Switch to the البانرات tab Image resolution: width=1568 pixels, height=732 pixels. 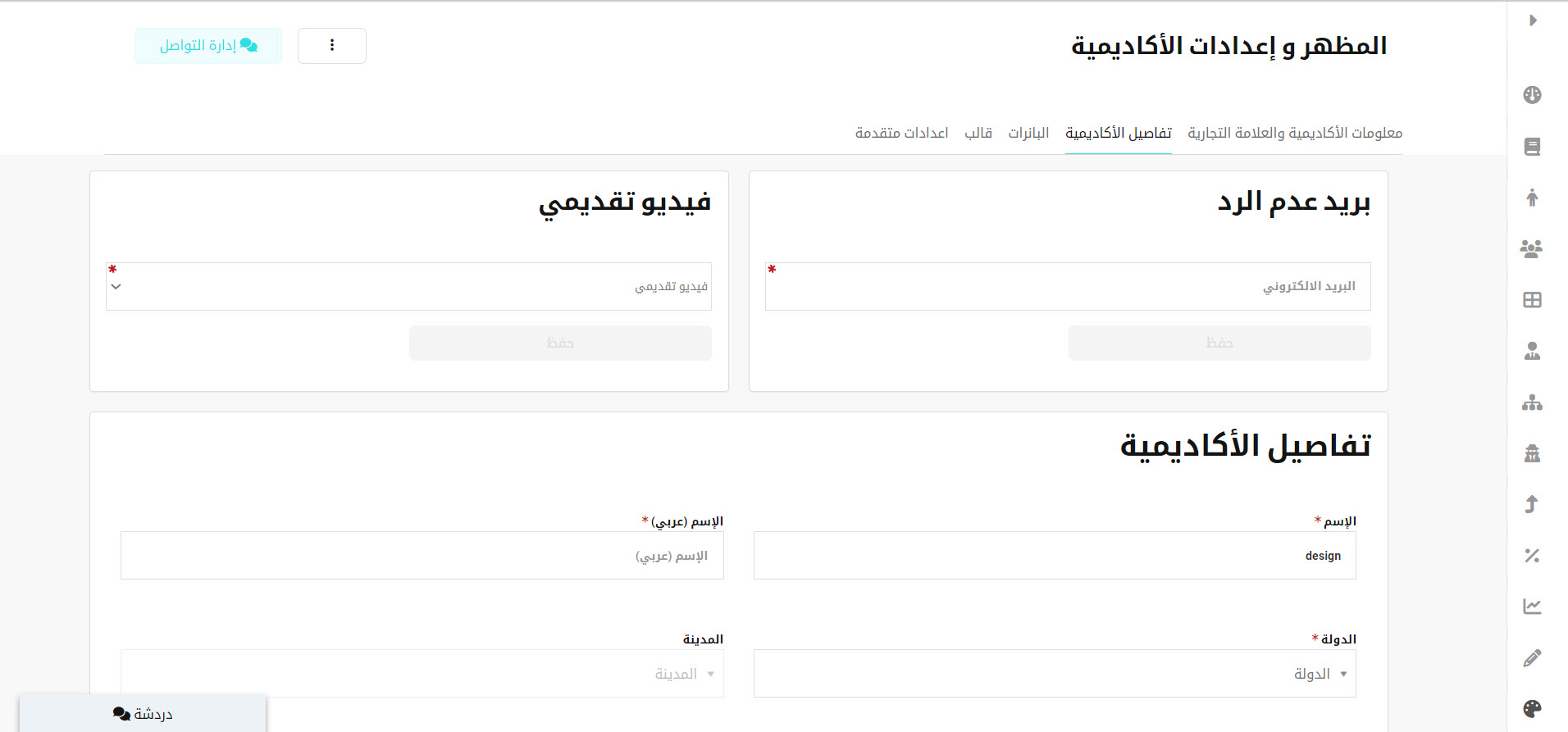click(x=1028, y=133)
